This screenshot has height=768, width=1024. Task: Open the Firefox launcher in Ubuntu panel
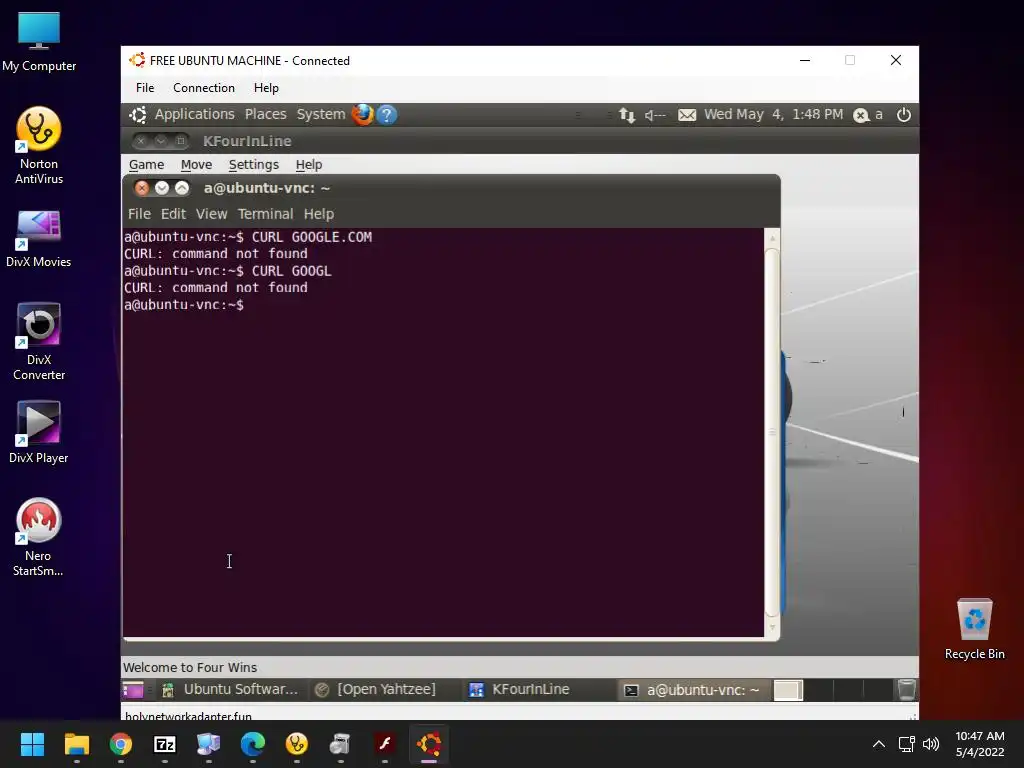pos(362,114)
